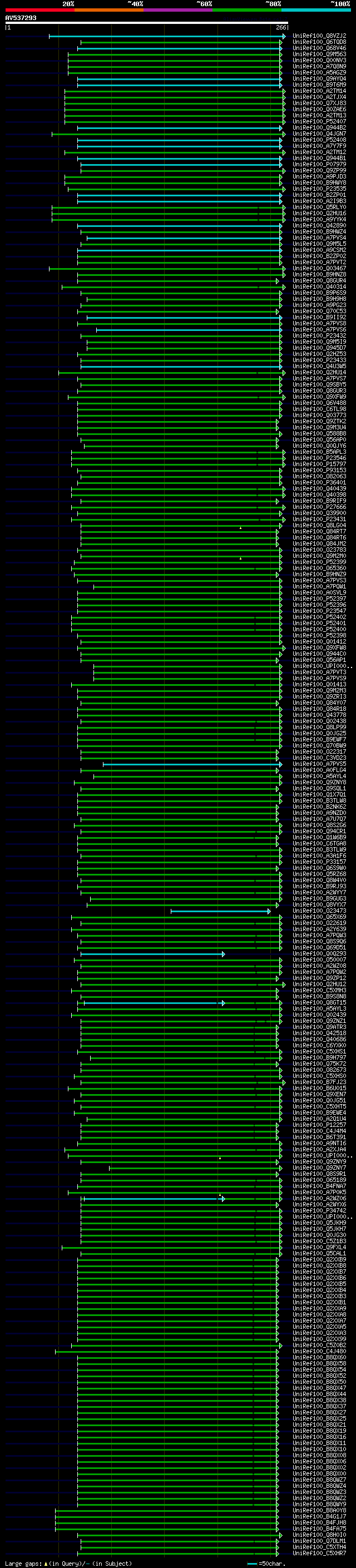This screenshot has height=1568, width=356.
Task: Click the UniRef100_A7PVS5 label
Action: tap(319, 764)
